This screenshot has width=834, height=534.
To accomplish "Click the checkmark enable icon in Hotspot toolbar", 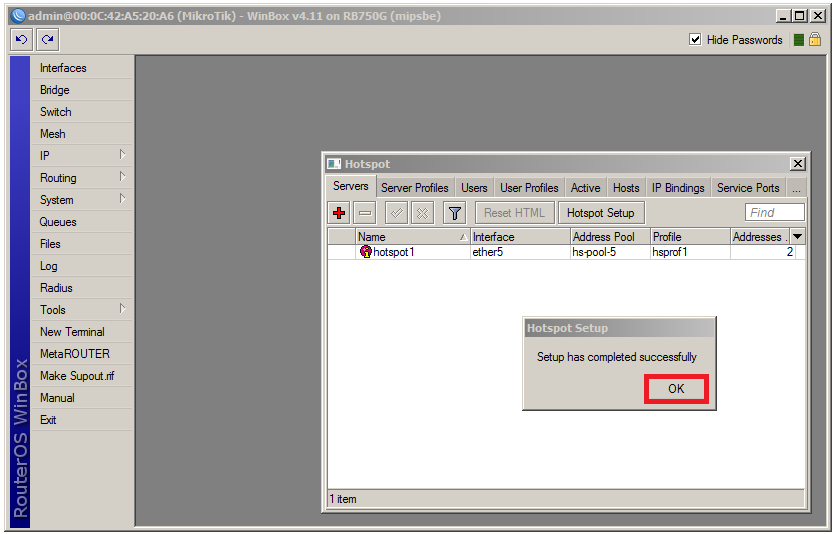I will [x=396, y=213].
